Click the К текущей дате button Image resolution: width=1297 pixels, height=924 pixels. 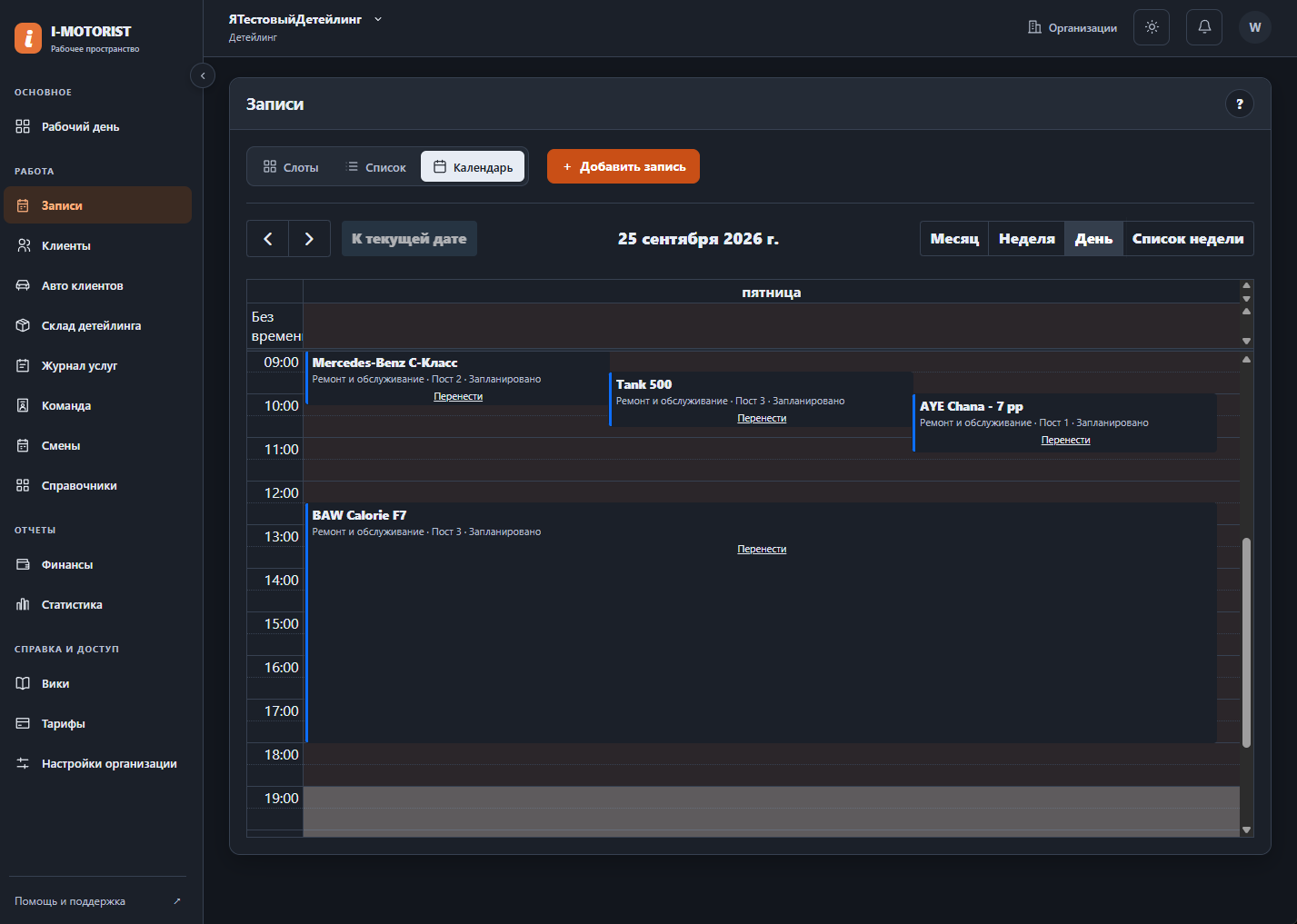(x=409, y=239)
